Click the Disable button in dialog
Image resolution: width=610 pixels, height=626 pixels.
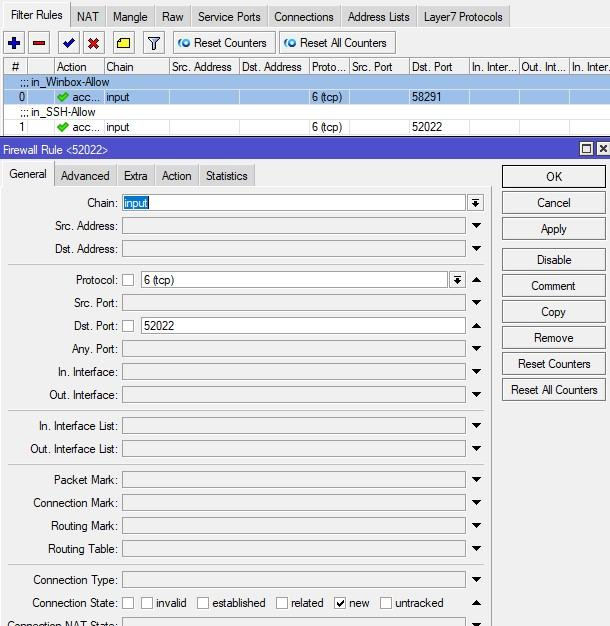click(554, 260)
